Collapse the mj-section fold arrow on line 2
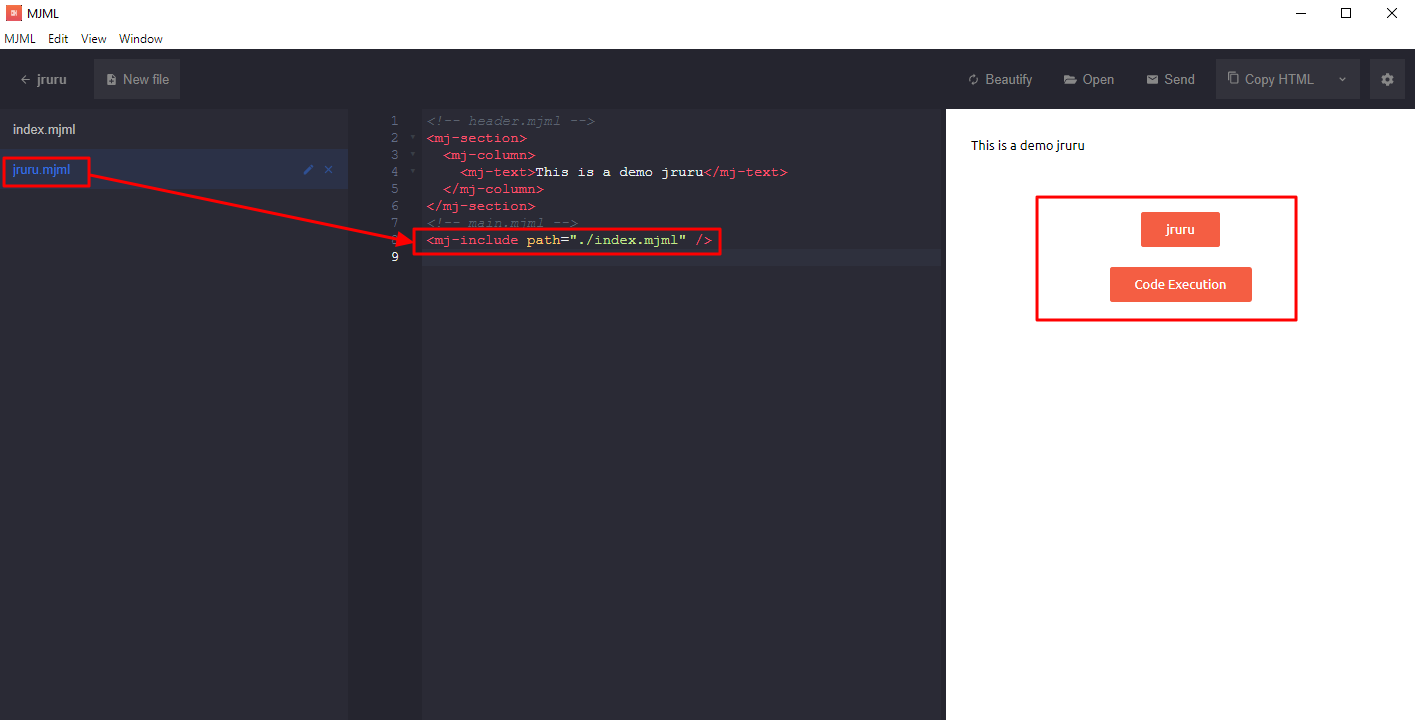Viewport: 1415px width, 720px height. pos(412,138)
